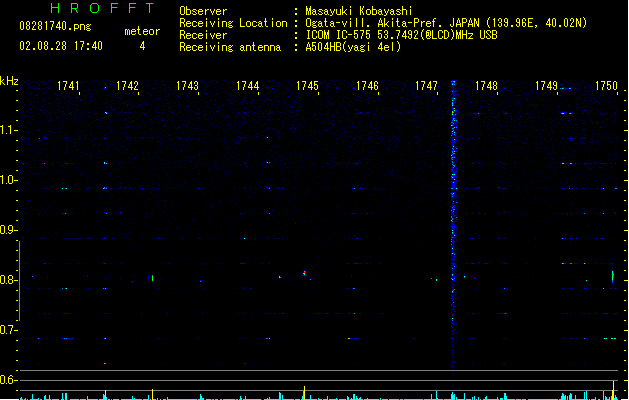Click the meteor count value 4
This screenshot has width=629, height=400.
click(142, 46)
